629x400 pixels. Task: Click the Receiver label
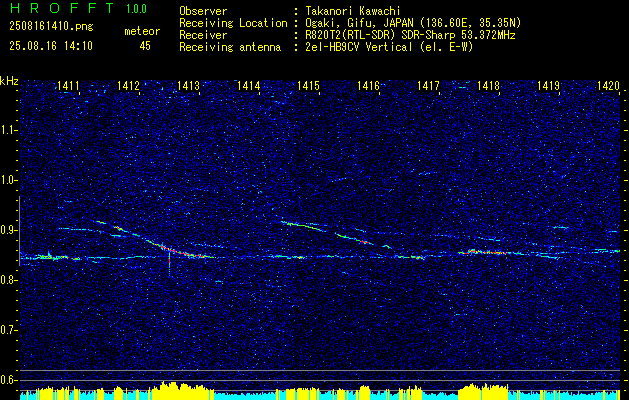coord(203,35)
